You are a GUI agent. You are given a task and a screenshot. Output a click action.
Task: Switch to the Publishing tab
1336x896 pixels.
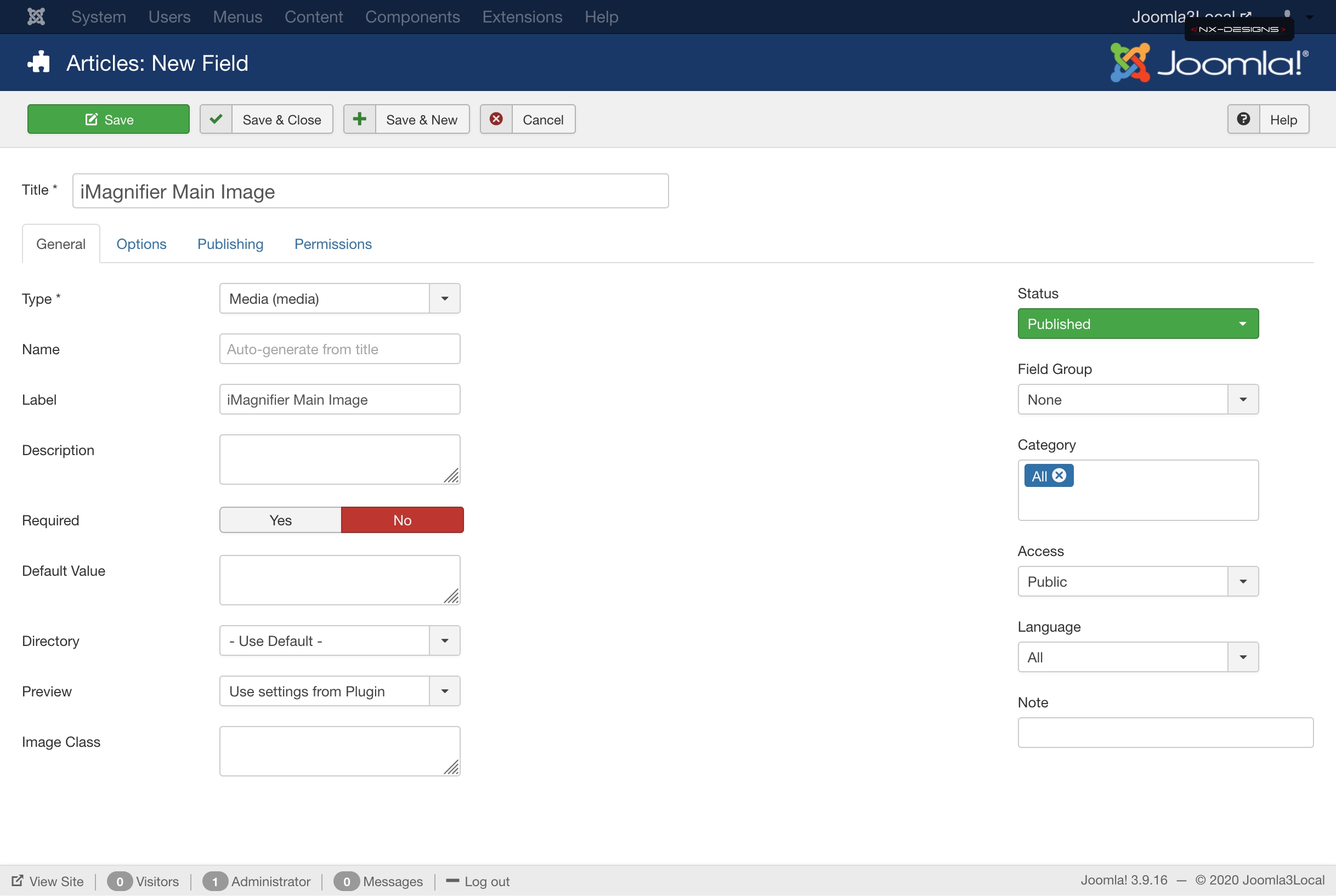coord(230,244)
